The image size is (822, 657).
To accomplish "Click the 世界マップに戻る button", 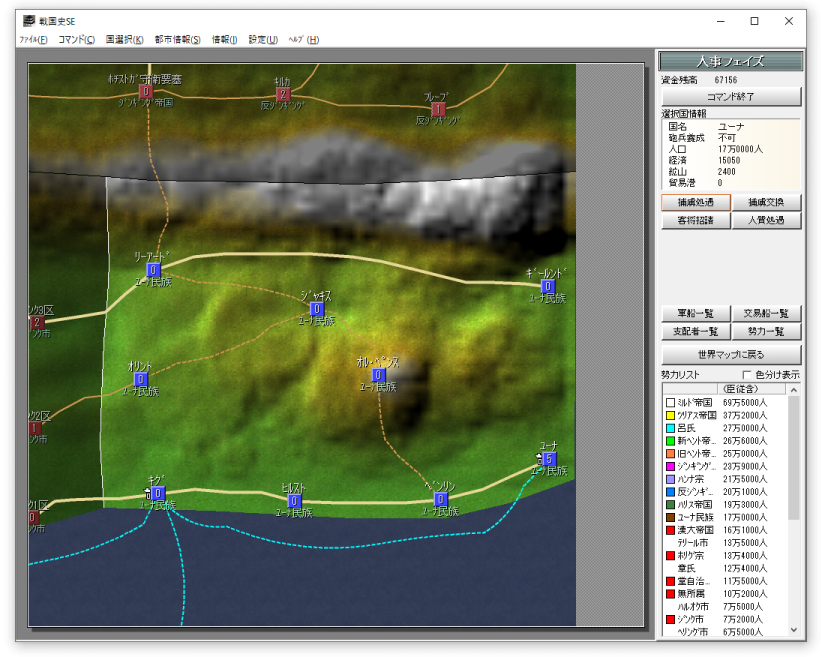I will (731, 354).
